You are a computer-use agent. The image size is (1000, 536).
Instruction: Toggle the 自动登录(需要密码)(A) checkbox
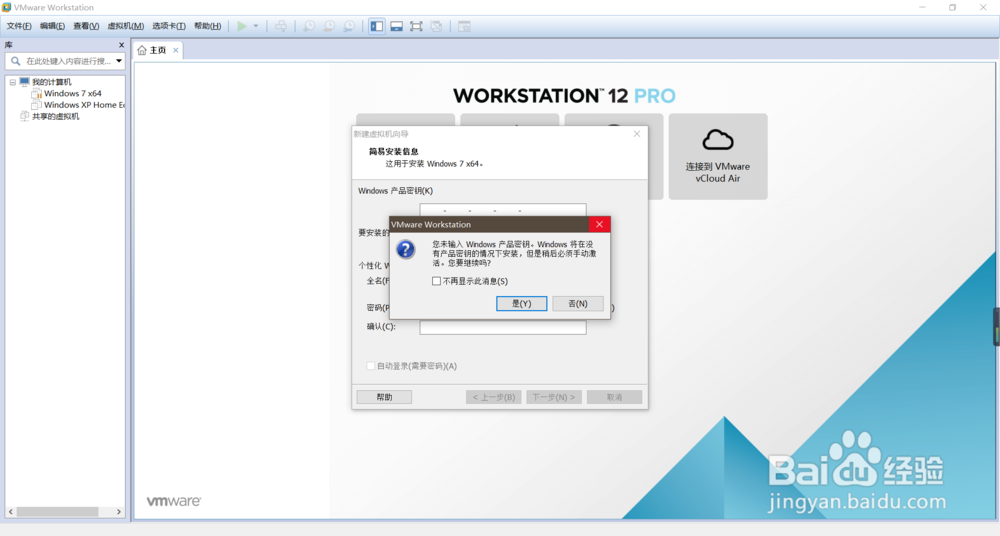371,366
